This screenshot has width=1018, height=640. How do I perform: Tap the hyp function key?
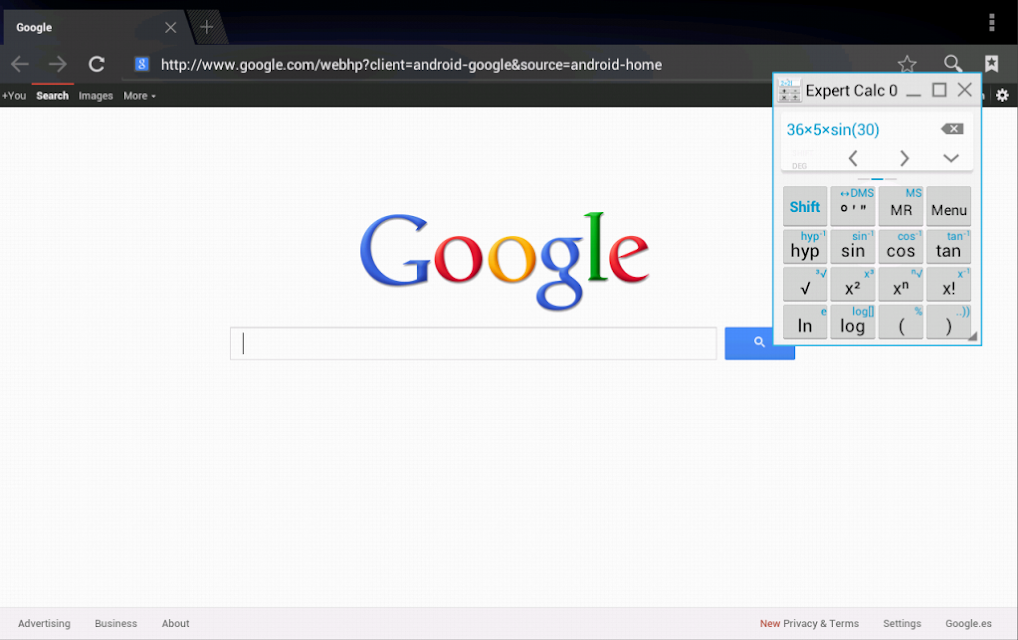click(805, 247)
